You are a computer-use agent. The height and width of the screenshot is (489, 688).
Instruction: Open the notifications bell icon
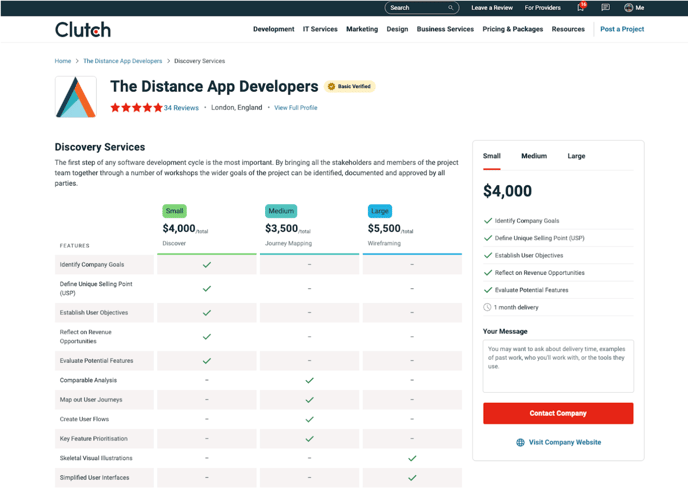(x=580, y=7)
